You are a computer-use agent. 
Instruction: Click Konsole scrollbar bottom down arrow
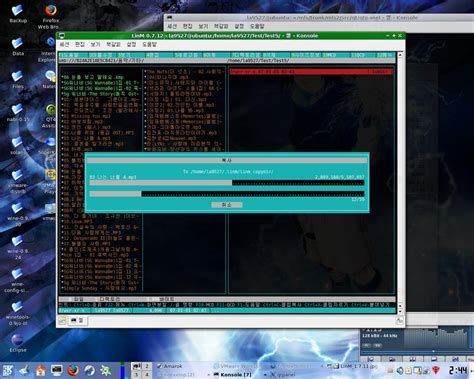(x=400, y=311)
